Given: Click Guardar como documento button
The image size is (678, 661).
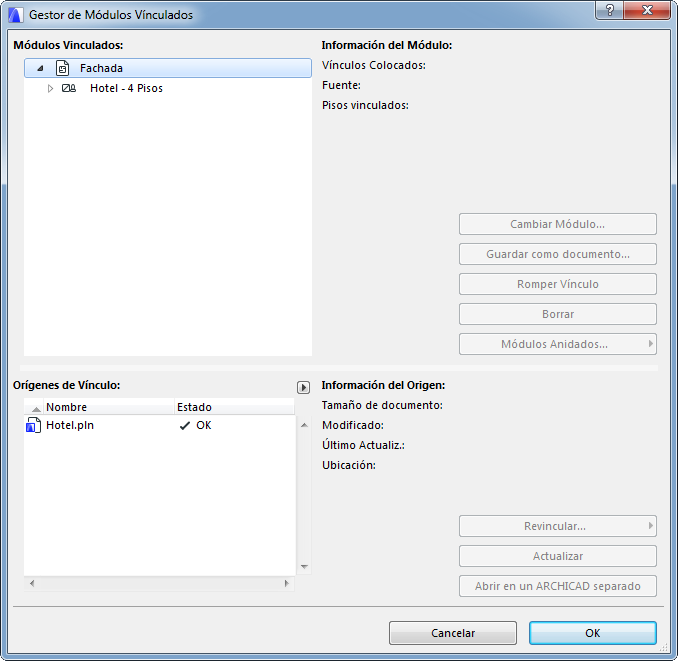Looking at the screenshot, I should coord(558,254).
